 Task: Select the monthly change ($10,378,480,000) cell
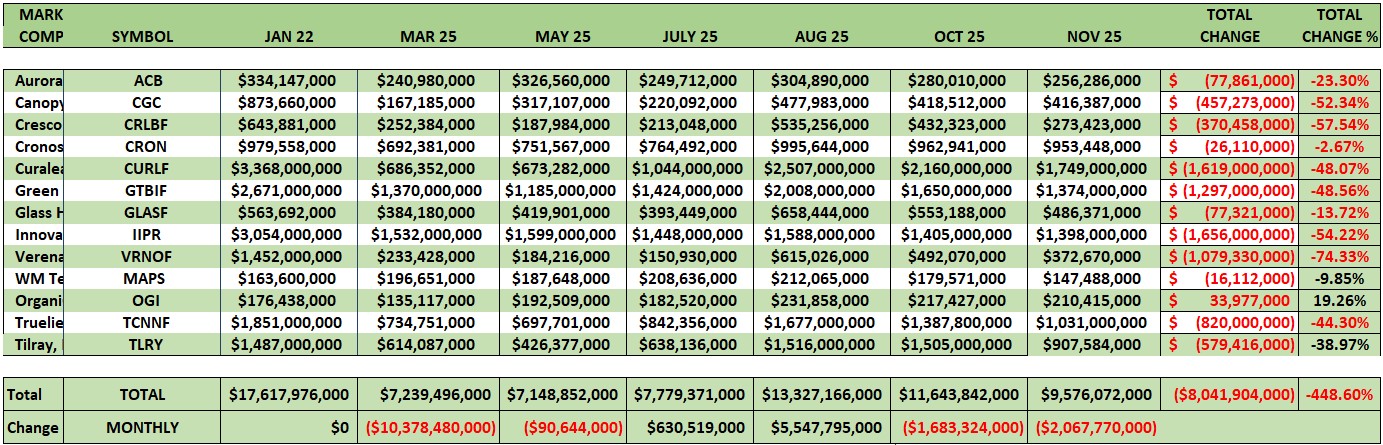click(x=427, y=427)
